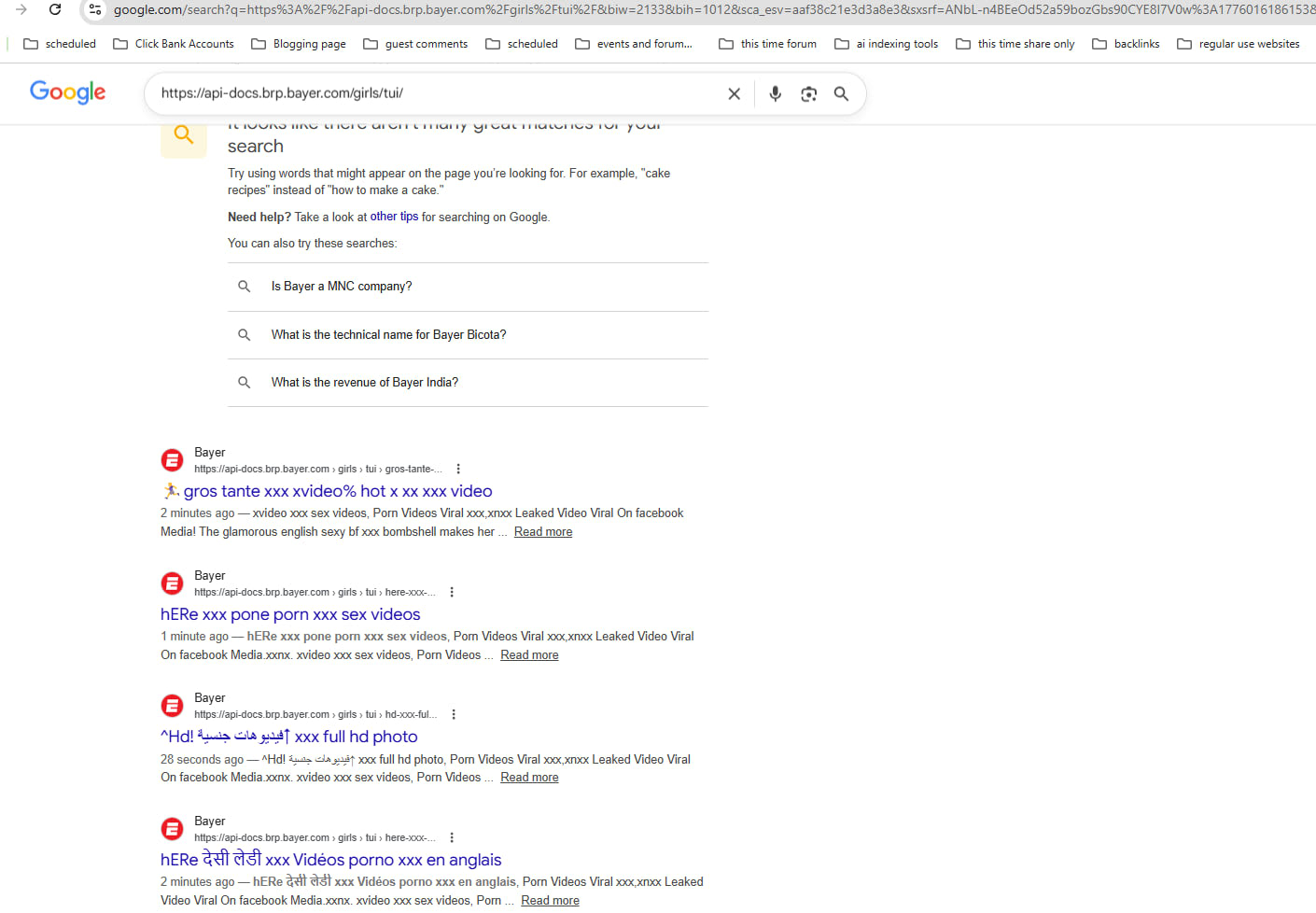Open the events and forum bookmark folder
The width and height of the screenshot is (1316, 913).
tap(634, 44)
